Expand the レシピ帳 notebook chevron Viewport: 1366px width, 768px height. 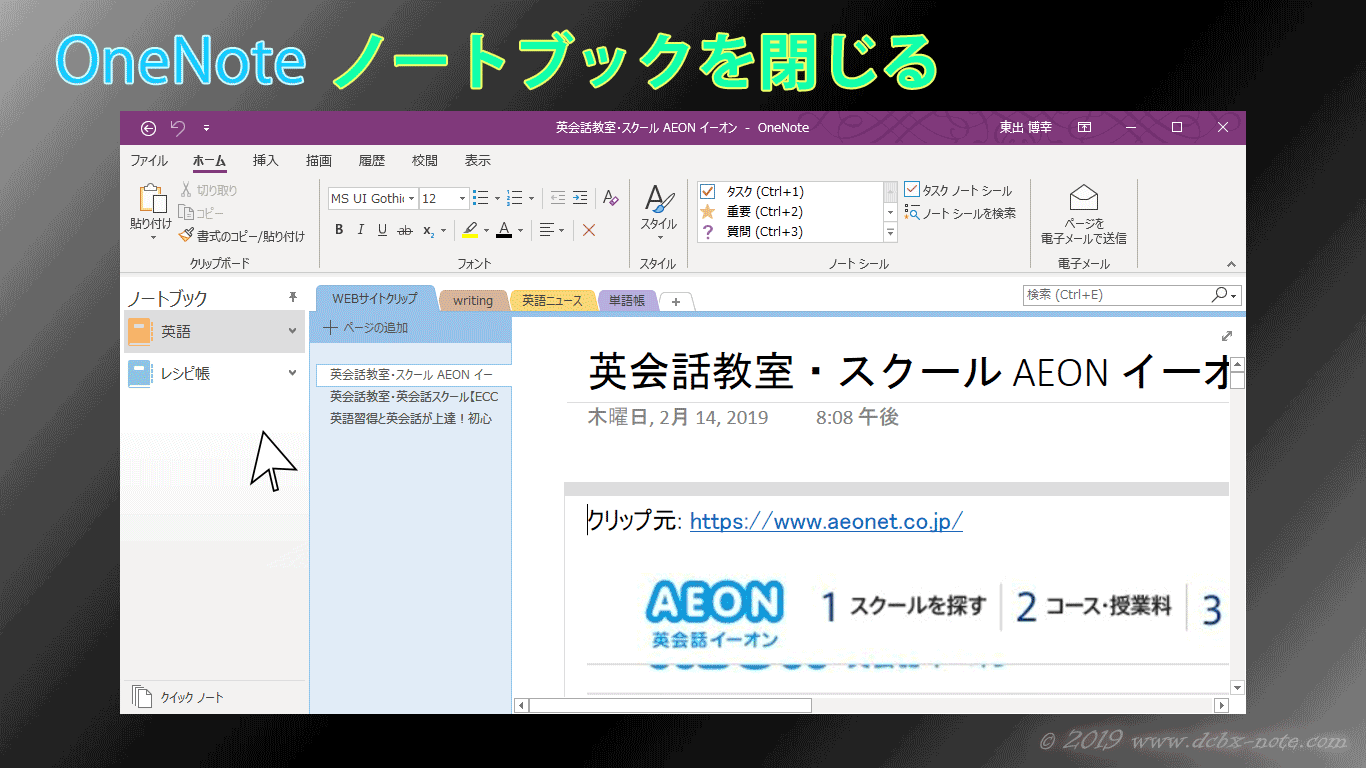coord(293,373)
